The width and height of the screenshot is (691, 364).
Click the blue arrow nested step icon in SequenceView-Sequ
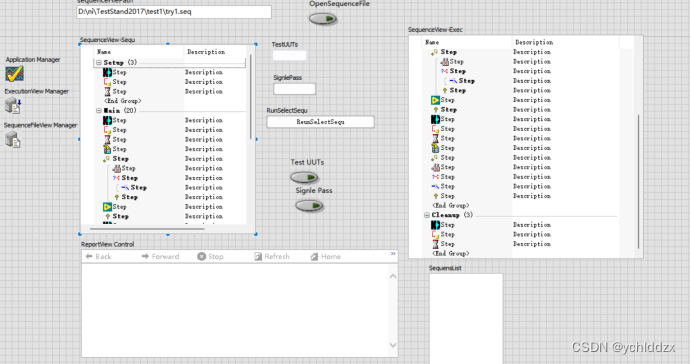(x=126, y=188)
